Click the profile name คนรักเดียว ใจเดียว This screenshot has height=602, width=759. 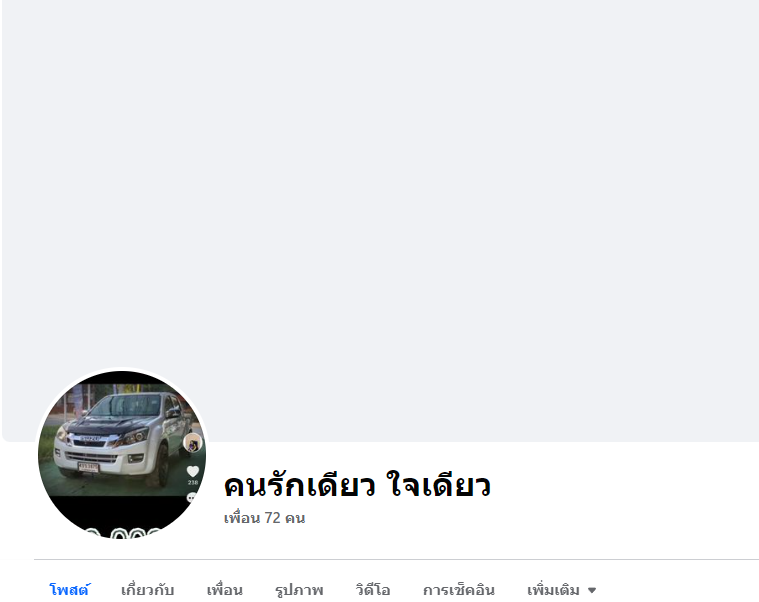pyautogui.click(x=357, y=485)
